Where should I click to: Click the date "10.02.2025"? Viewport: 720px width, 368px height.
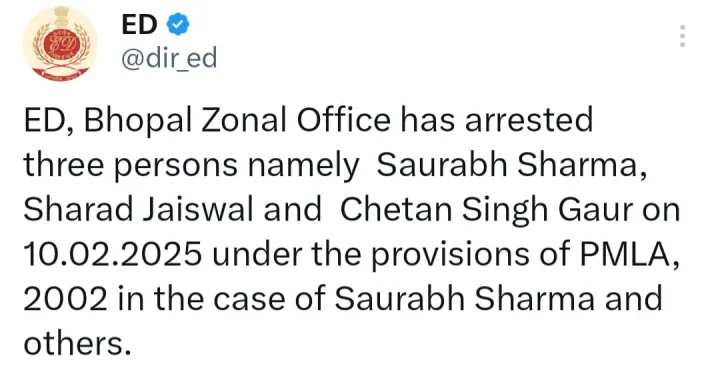tap(112, 255)
